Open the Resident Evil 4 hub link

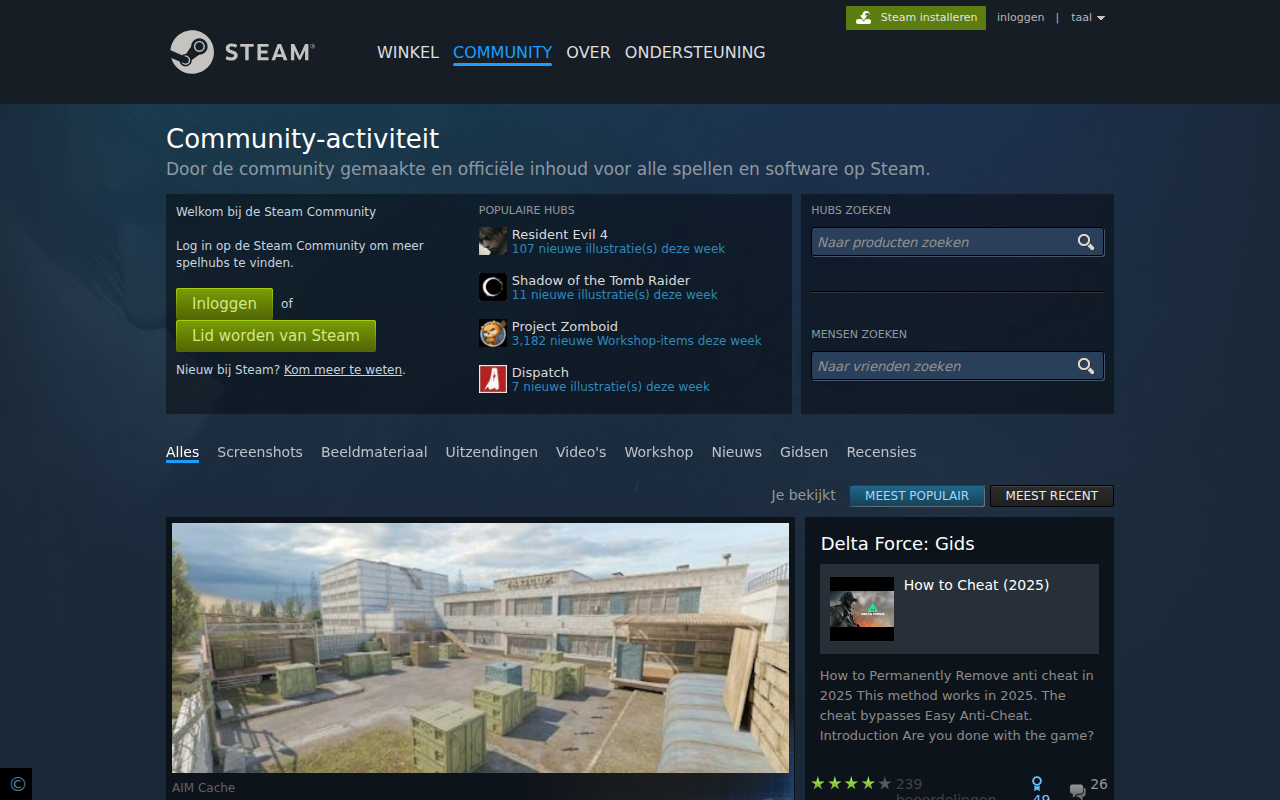[x=560, y=234]
